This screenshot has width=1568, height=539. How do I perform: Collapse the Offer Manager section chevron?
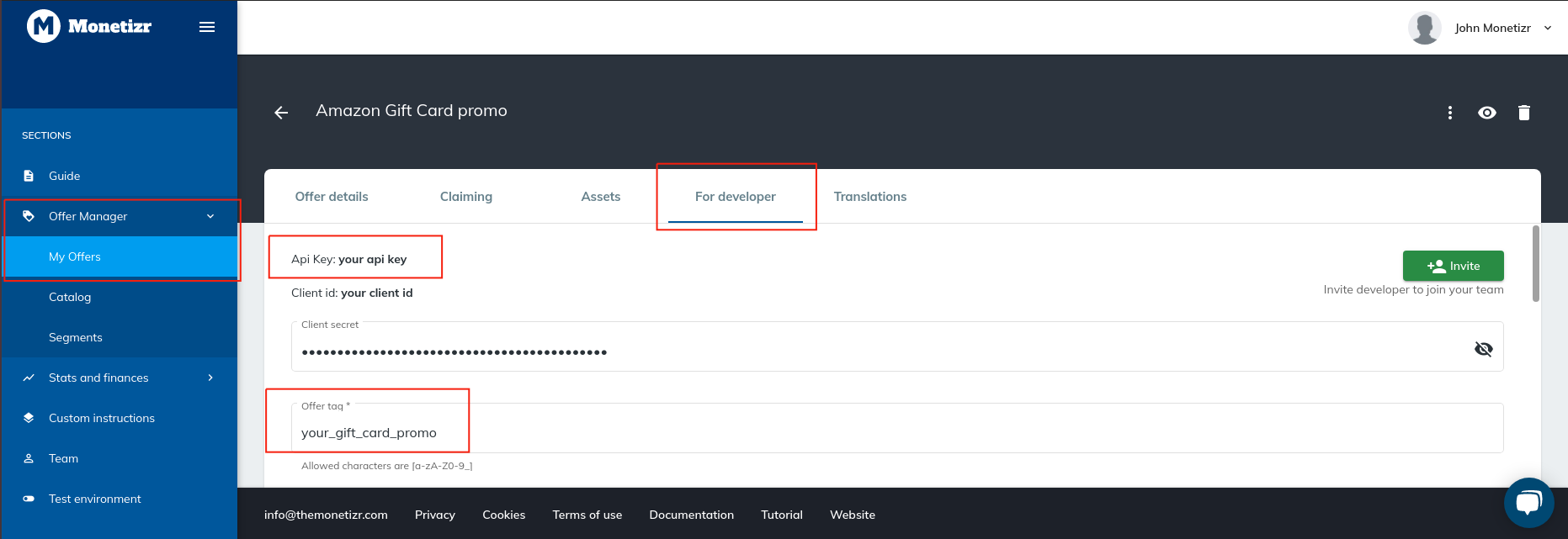click(210, 216)
